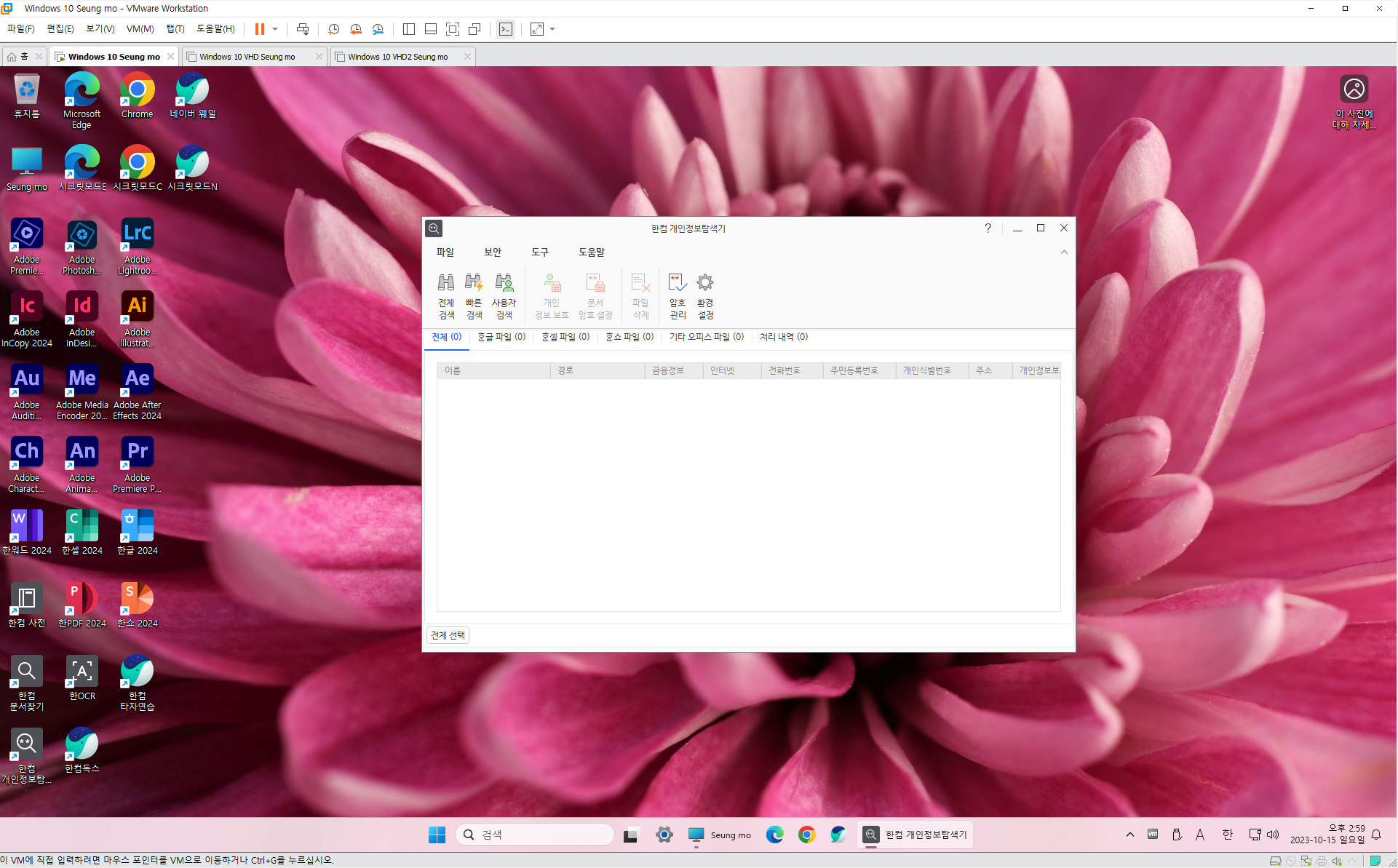Expand VMware pause dropdown arrow
This screenshot has height=868, width=1398.
click(275, 29)
